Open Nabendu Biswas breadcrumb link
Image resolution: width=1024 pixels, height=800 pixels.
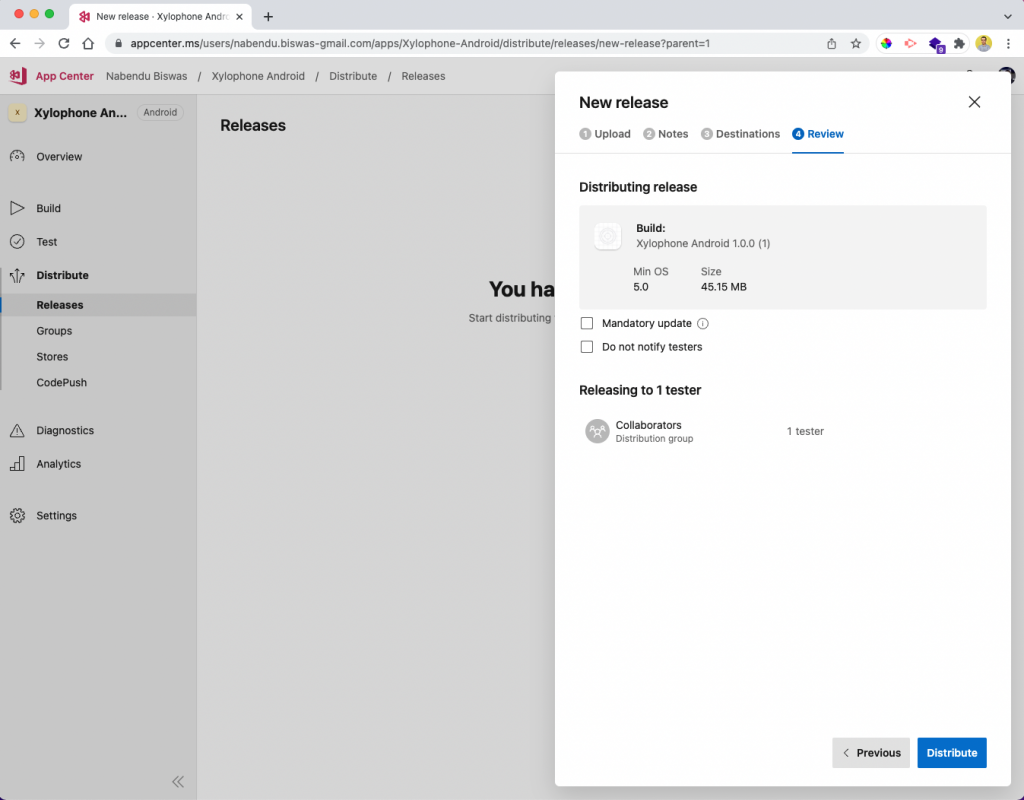tap(146, 76)
